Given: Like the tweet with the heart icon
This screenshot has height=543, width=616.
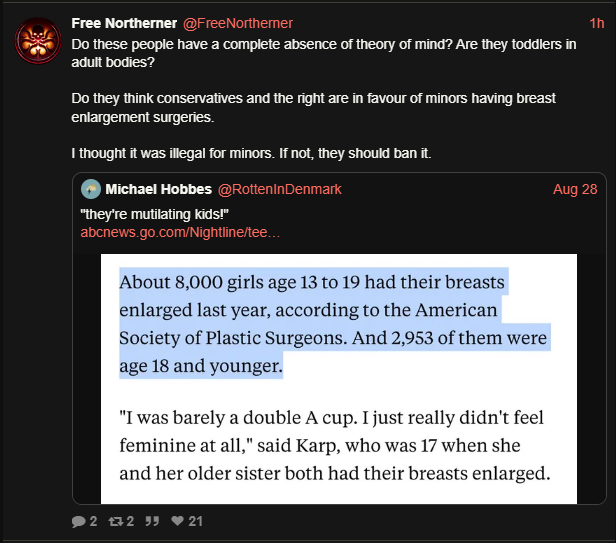Looking at the screenshot, I should [177, 521].
